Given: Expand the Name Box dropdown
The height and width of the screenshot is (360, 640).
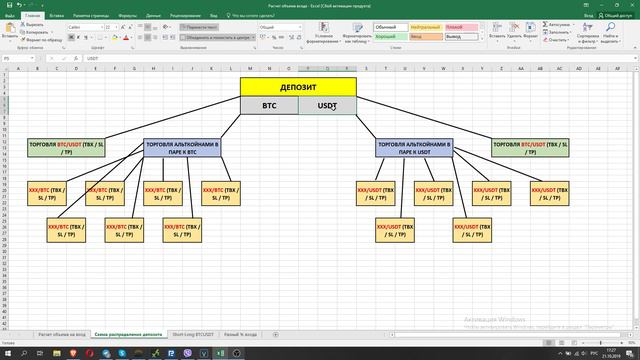Looking at the screenshot, I should 32,58.
